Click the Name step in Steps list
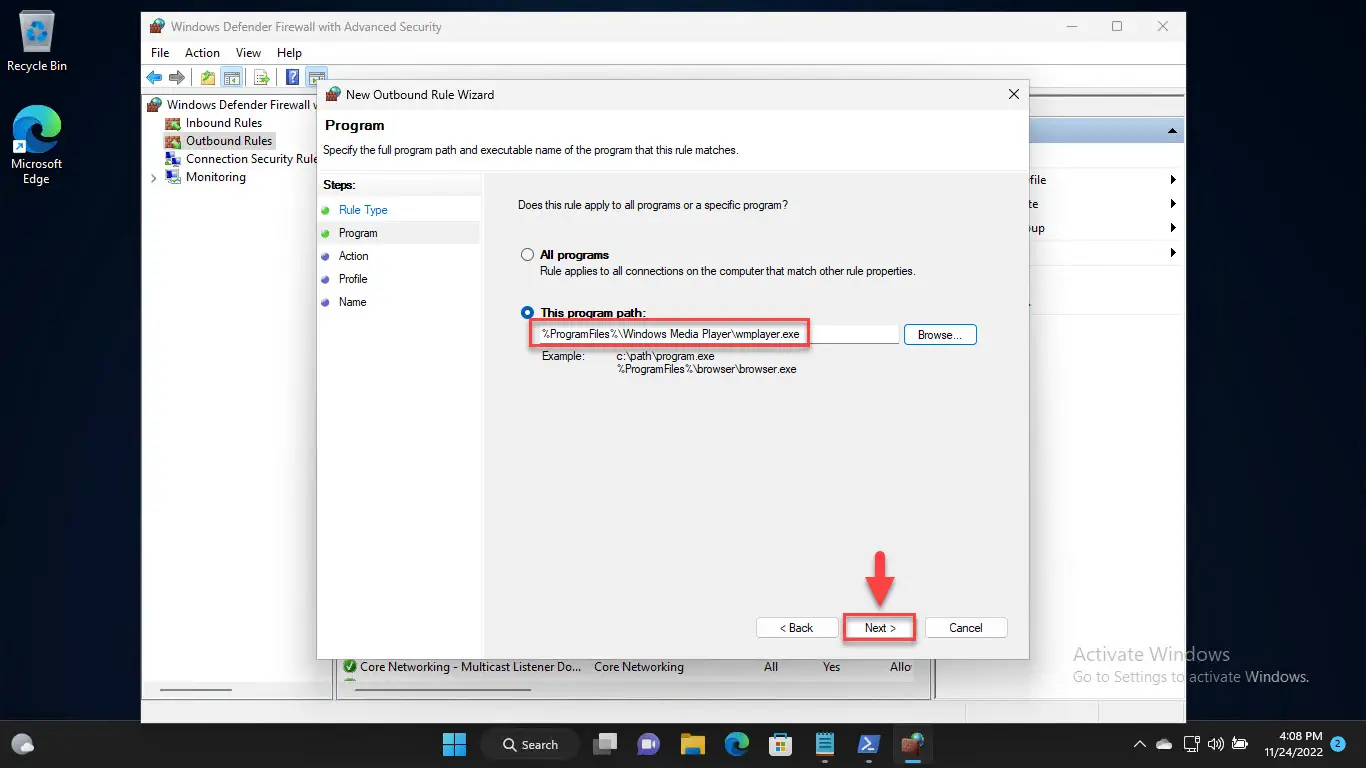Viewport: 1366px width, 768px height. [x=353, y=302]
